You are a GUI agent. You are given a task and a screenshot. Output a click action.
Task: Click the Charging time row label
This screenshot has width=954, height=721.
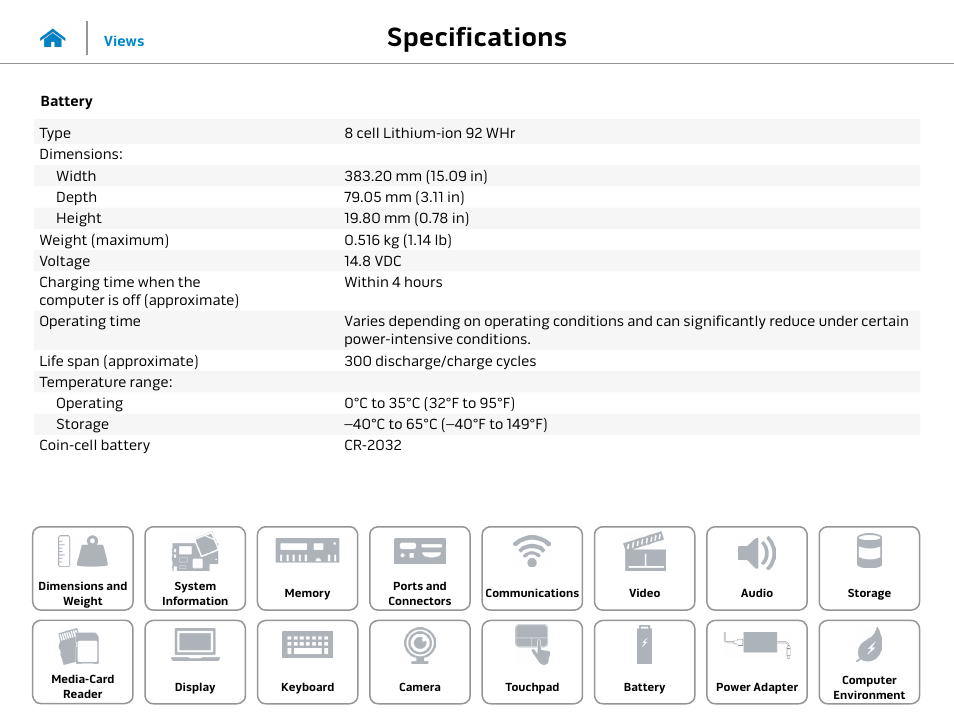click(x=139, y=291)
